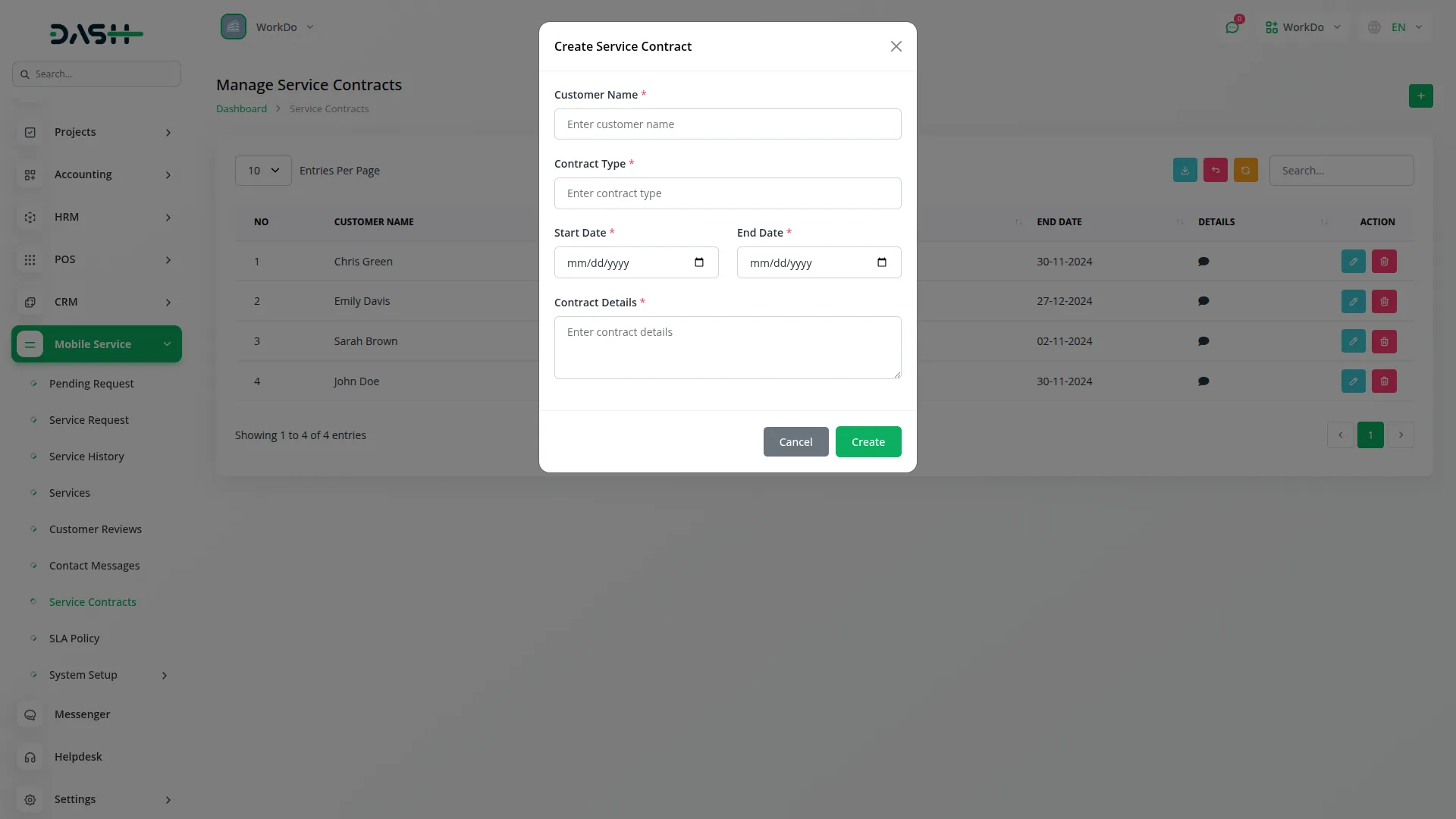The width and height of the screenshot is (1456, 819).
Task: Click the green plus add contract icon
Action: (1420, 96)
